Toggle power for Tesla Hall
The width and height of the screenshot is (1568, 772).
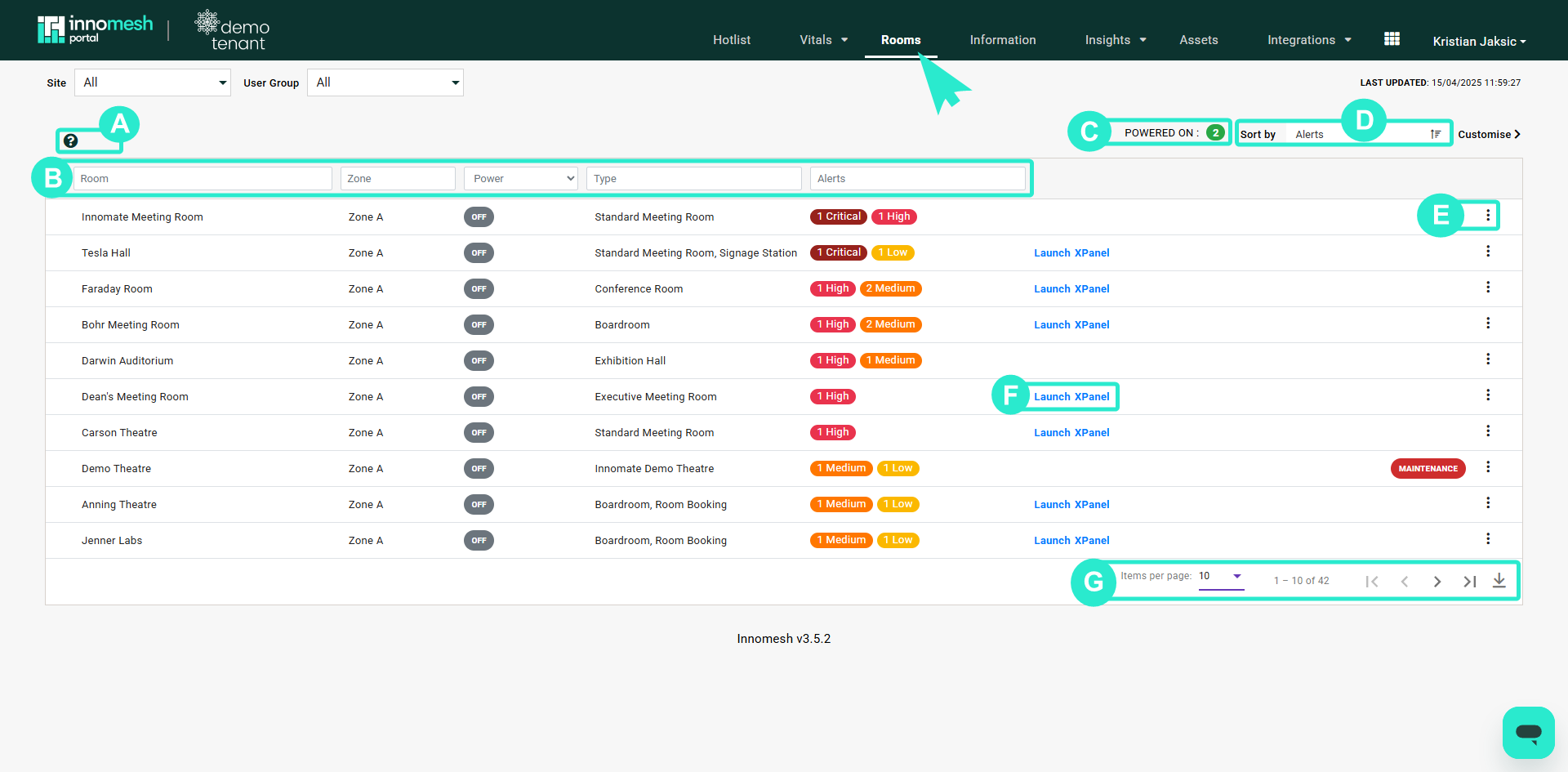tap(479, 253)
